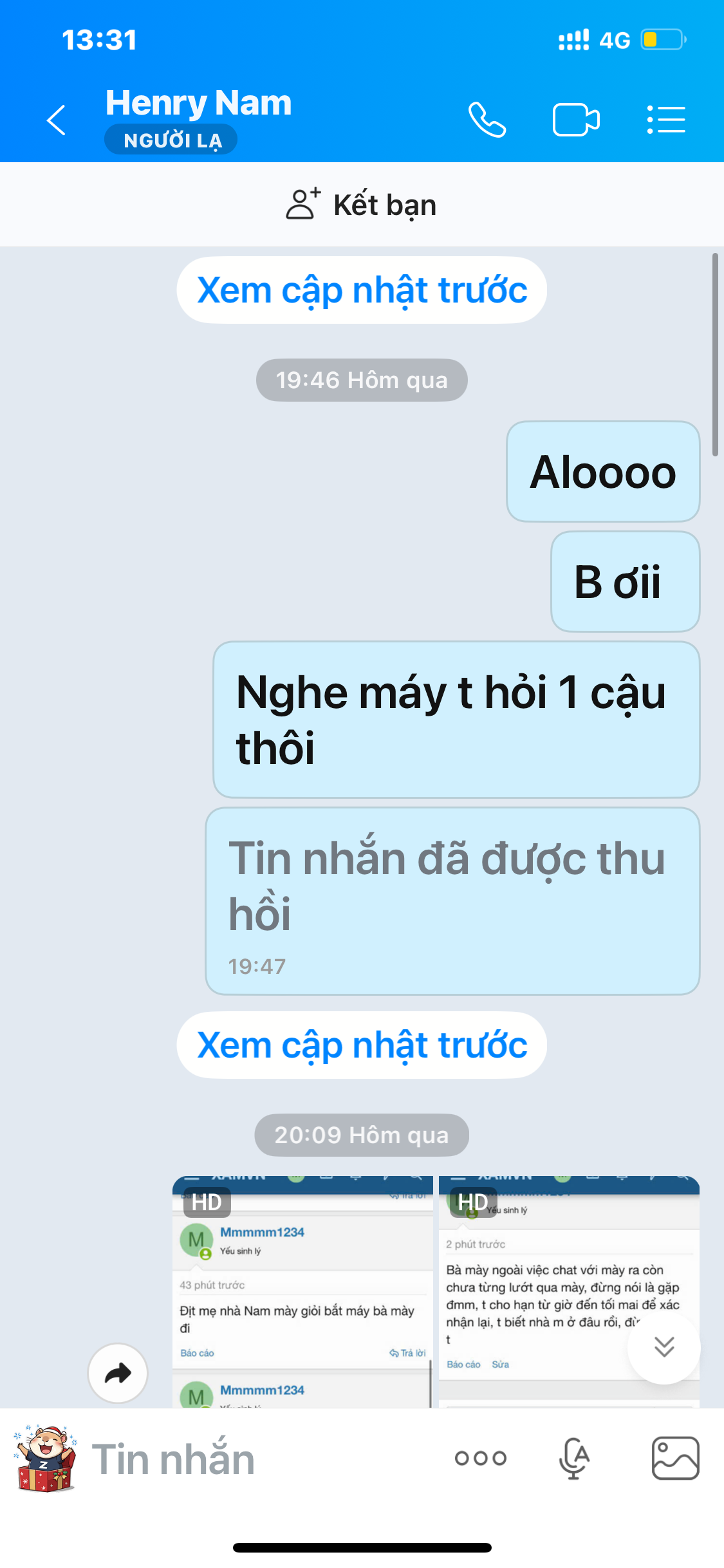Start a video call via camera icon
The image size is (724, 1568).
576,120
